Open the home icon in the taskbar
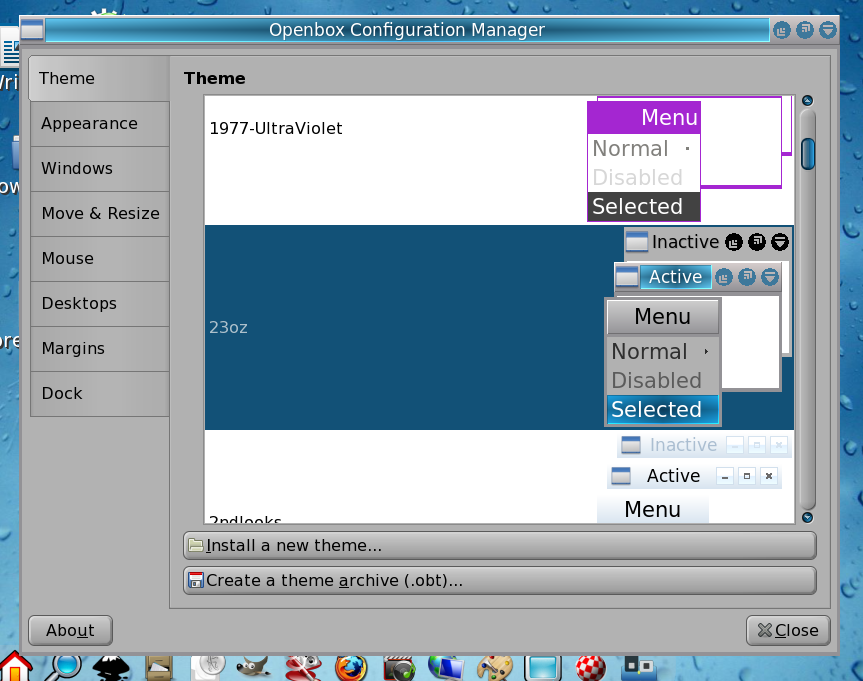 pos(15,667)
